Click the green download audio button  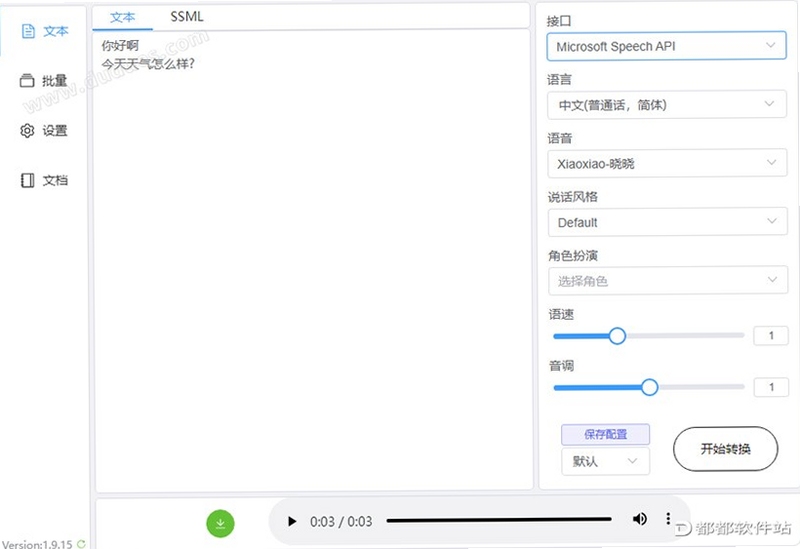220,523
